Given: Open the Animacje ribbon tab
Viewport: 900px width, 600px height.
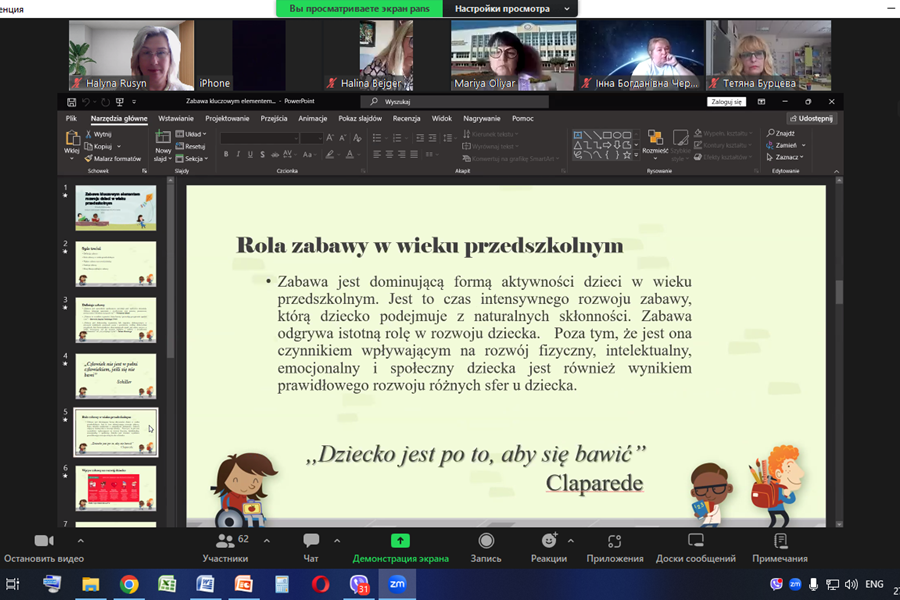Looking at the screenshot, I should click(x=312, y=118).
